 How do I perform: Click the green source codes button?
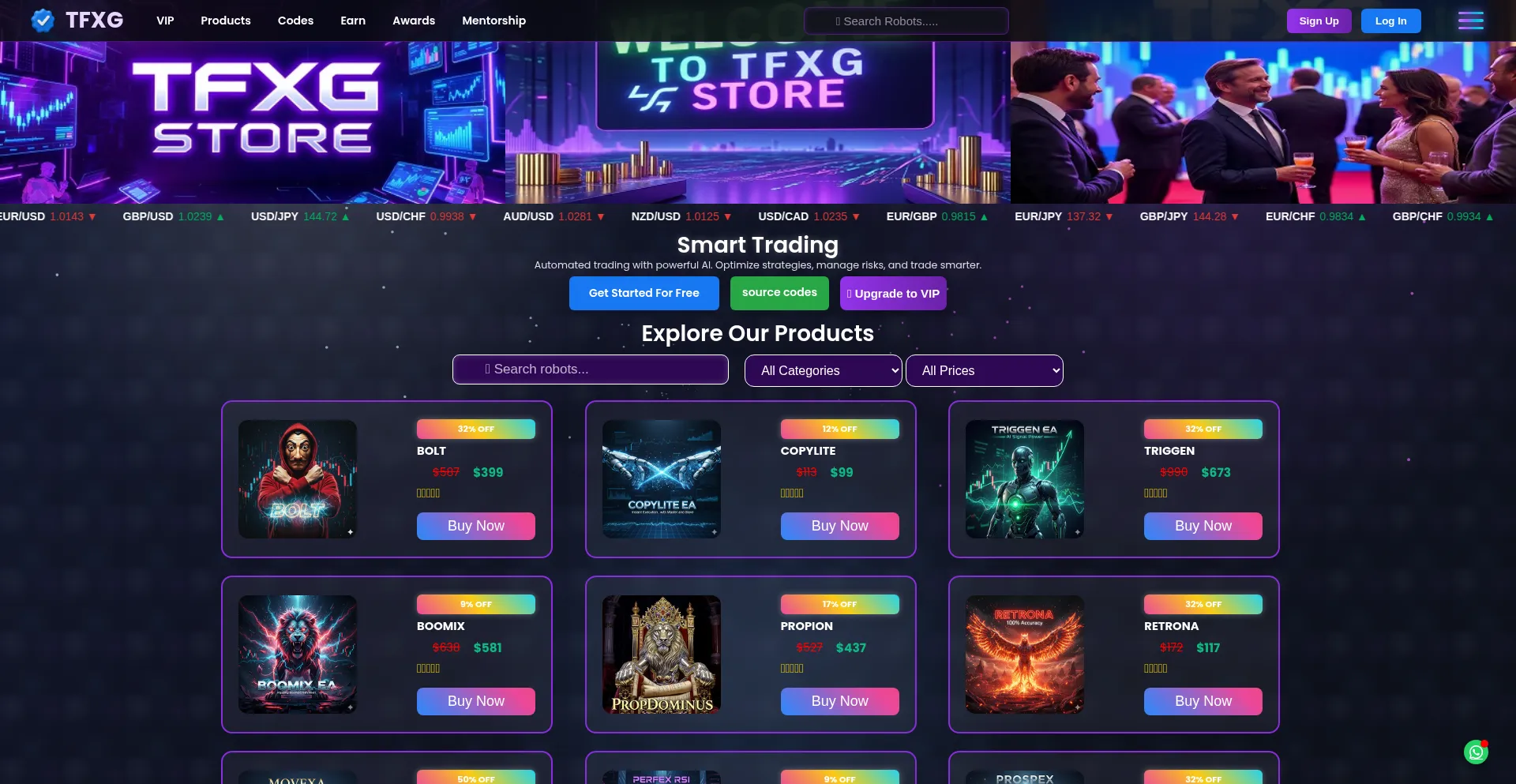779,293
